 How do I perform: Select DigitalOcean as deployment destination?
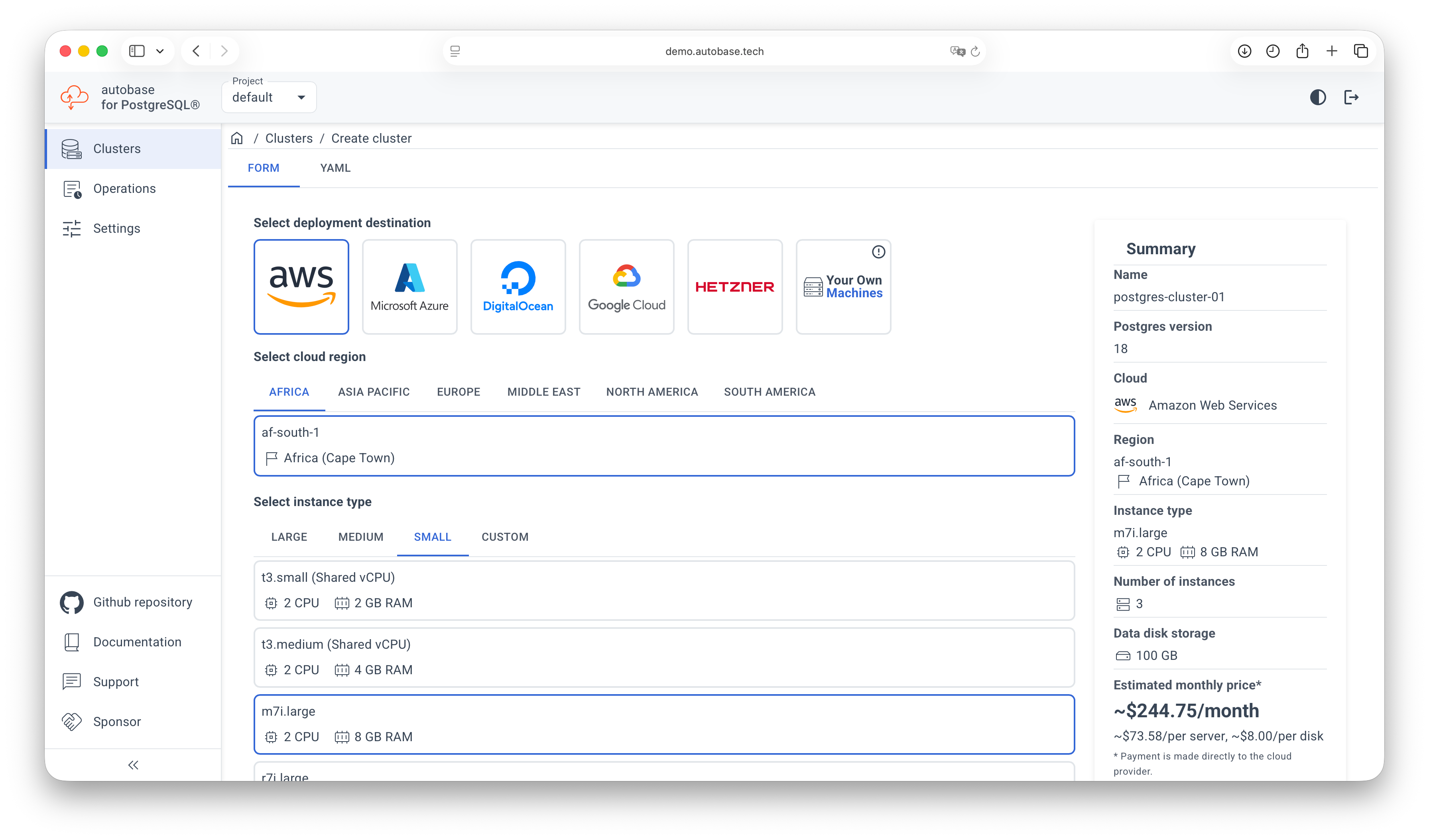point(518,286)
